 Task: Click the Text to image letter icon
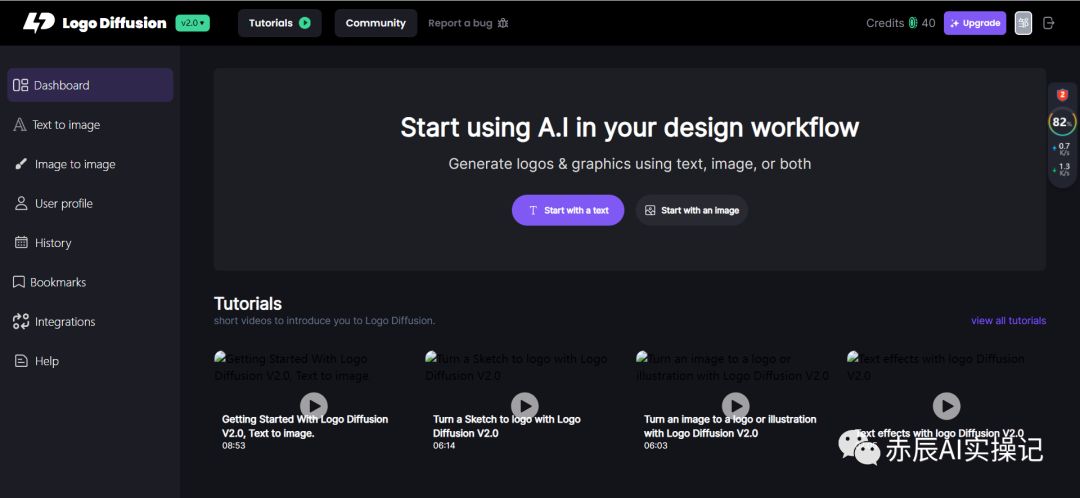tap(20, 125)
